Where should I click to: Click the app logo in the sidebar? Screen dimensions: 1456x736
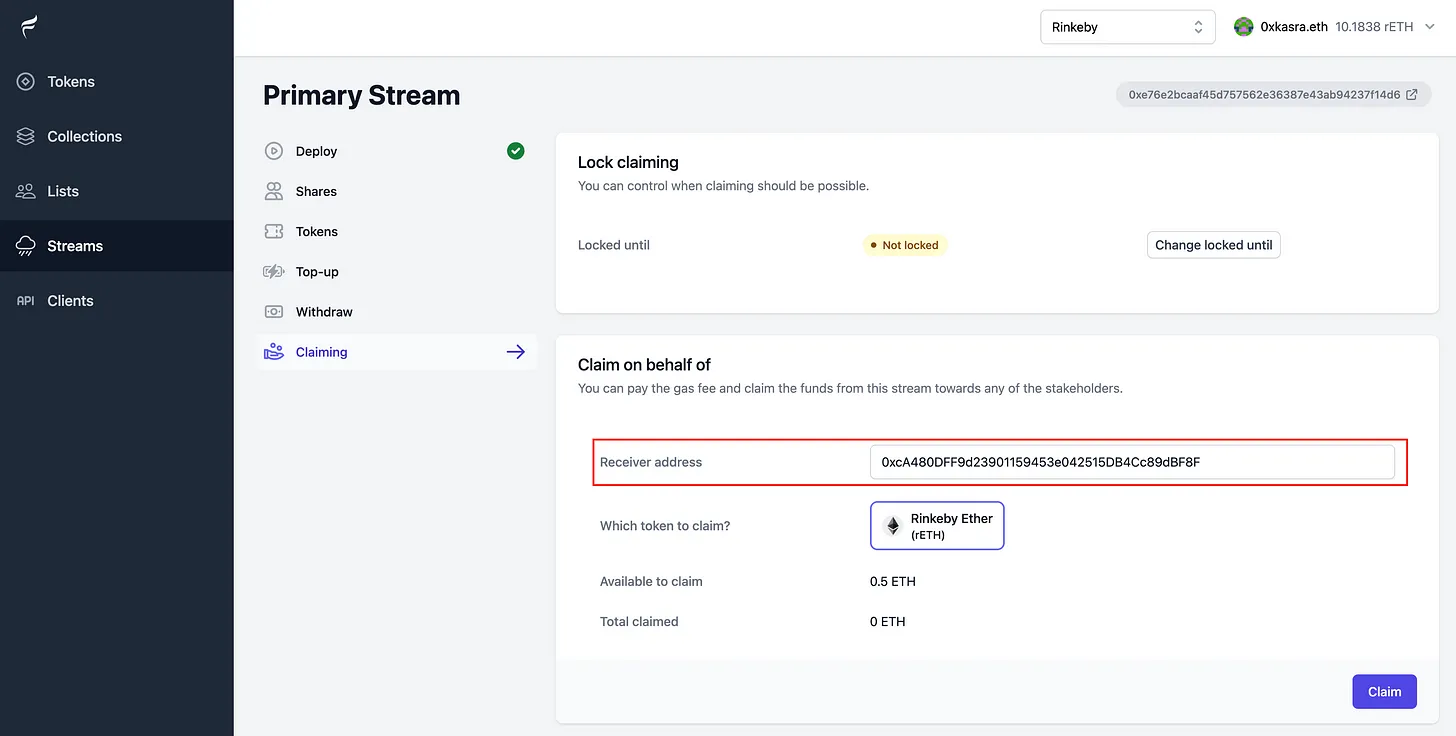pyautogui.click(x=28, y=27)
